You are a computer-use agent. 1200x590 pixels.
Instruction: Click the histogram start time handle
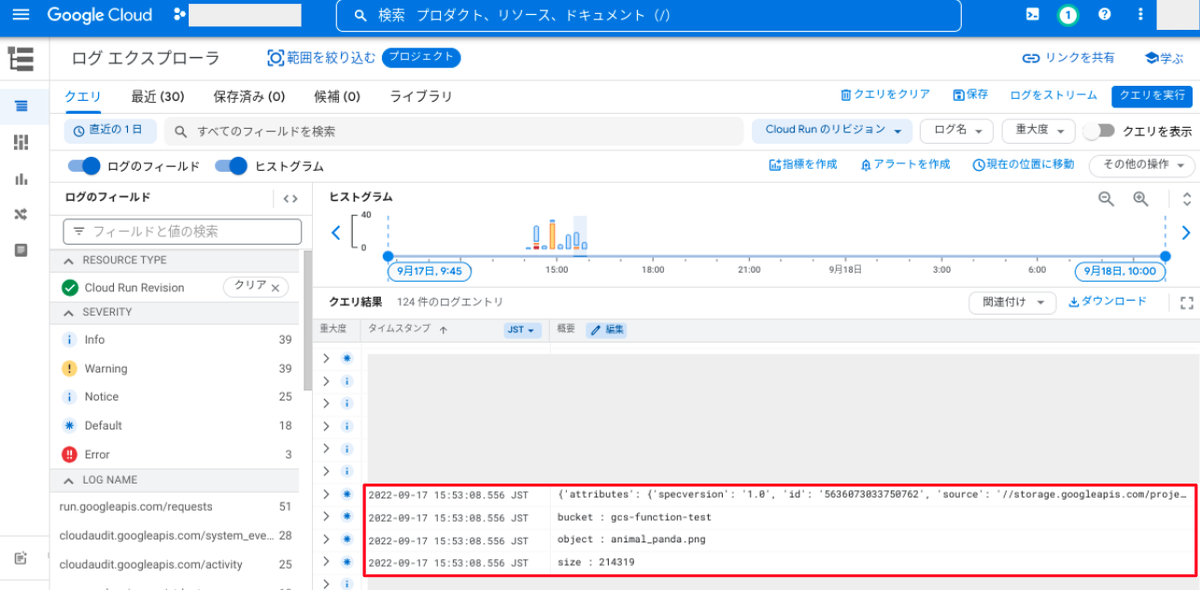click(x=388, y=257)
